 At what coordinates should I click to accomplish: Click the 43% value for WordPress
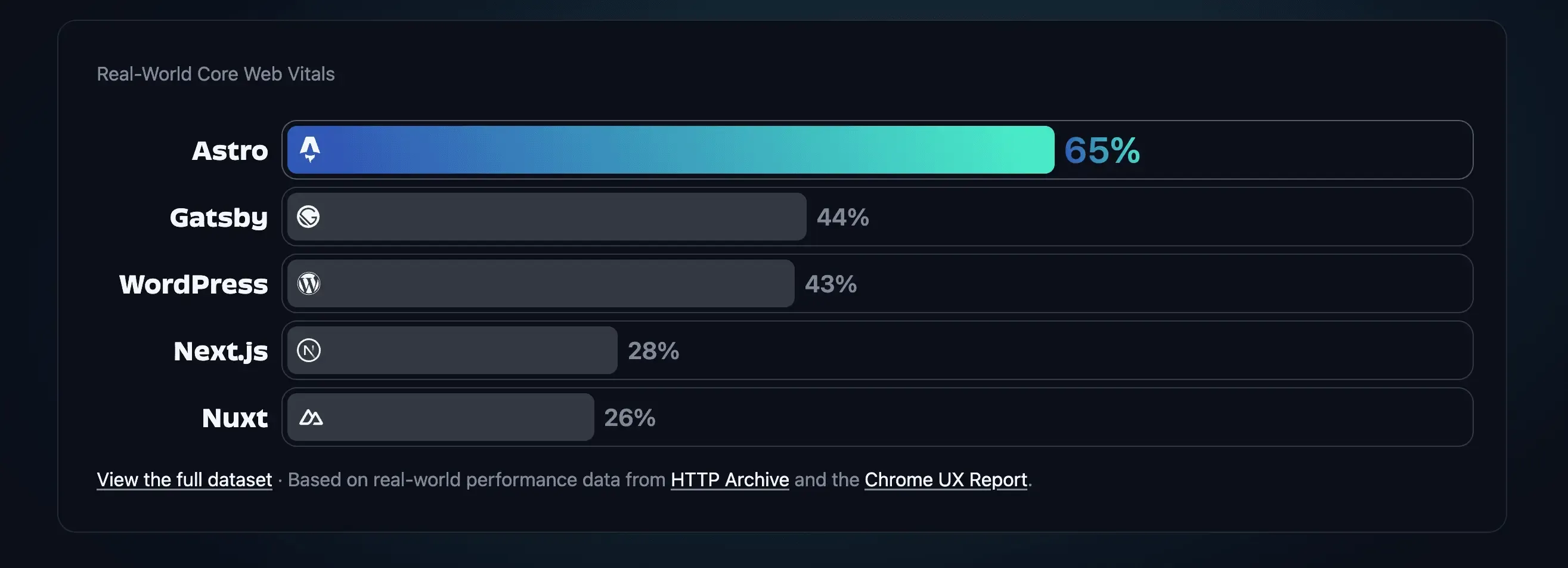tap(831, 284)
